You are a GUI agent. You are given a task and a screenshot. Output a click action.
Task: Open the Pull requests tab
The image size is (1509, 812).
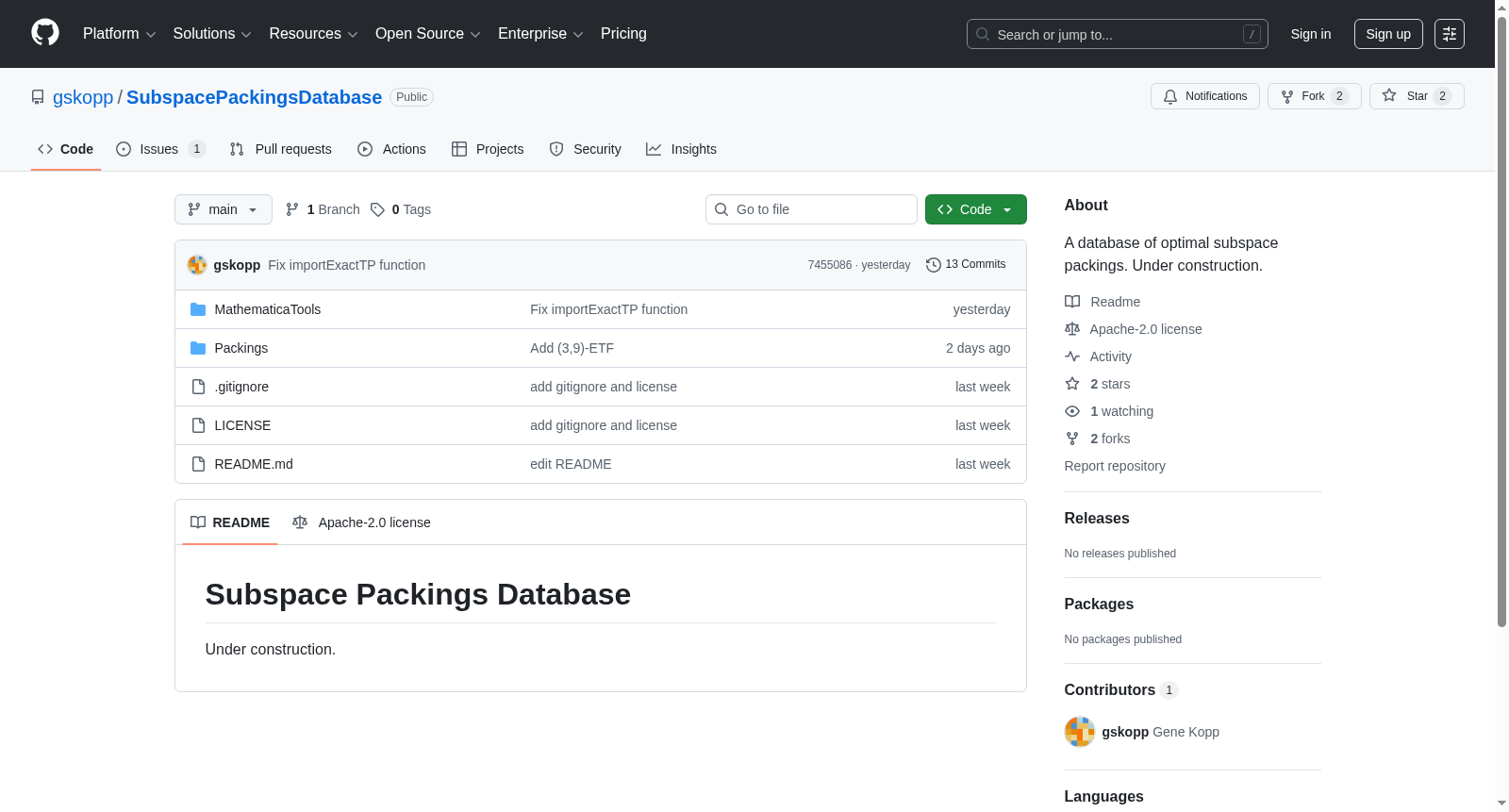(281, 149)
